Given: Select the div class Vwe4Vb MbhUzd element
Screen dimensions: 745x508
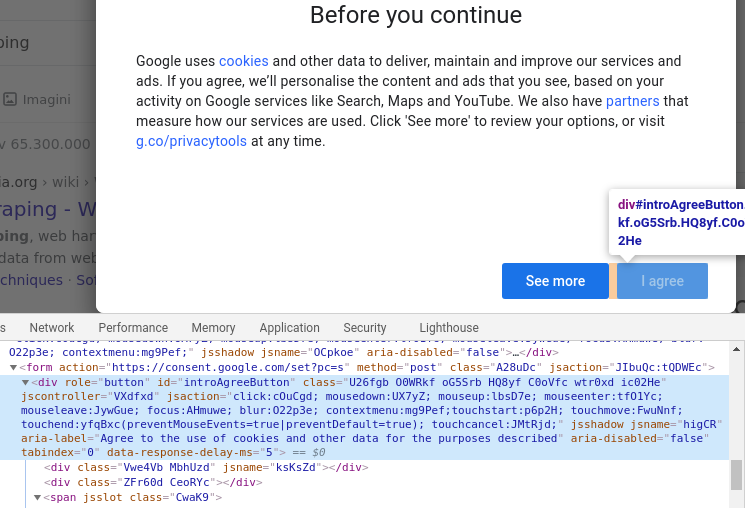Looking at the screenshot, I should [x=206, y=468].
